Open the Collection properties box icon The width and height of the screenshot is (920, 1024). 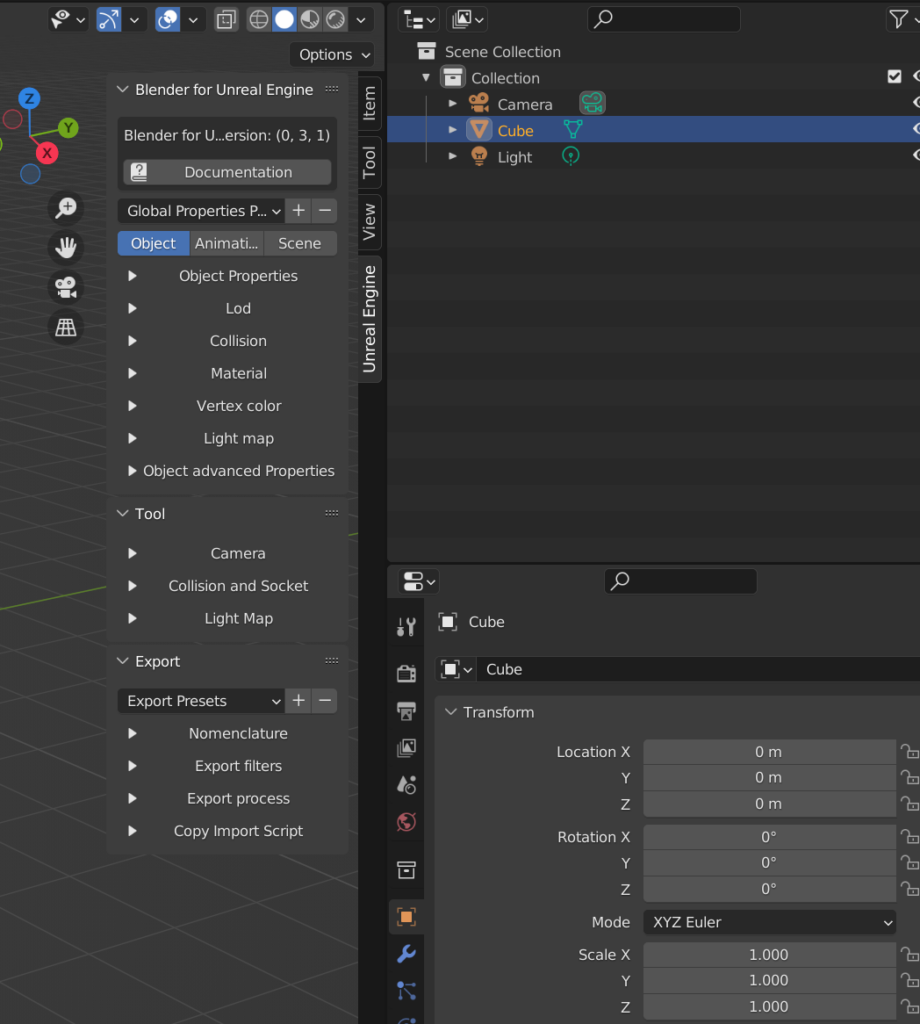(406, 870)
